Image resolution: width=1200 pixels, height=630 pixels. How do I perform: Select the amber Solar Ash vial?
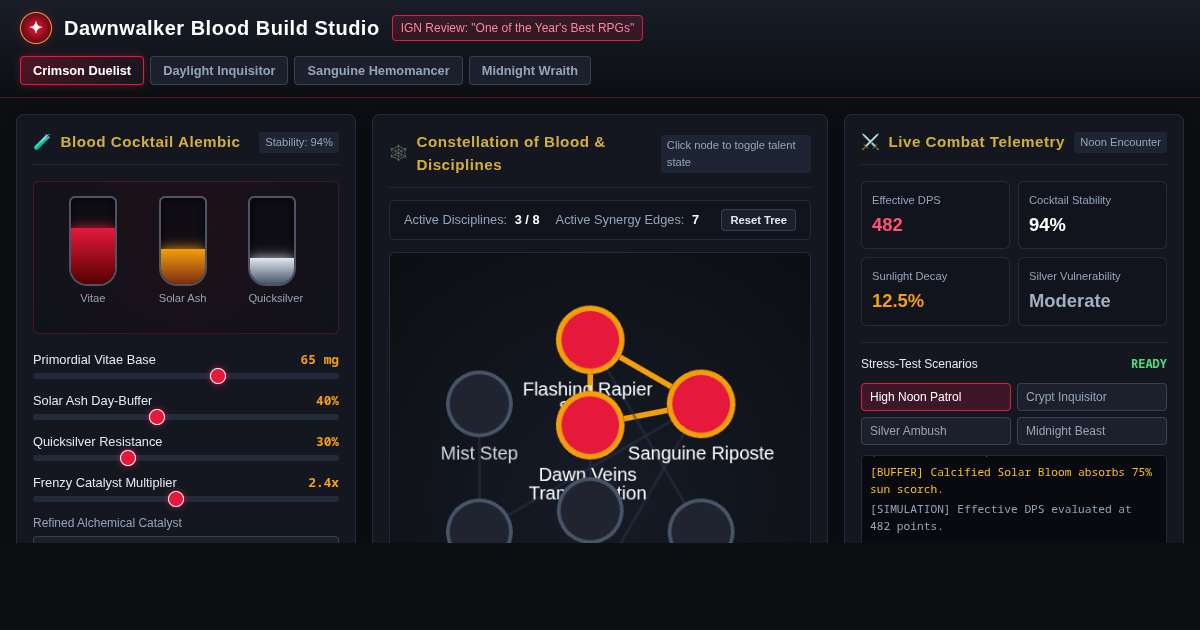pyautogui.click(x=183, y=241)
